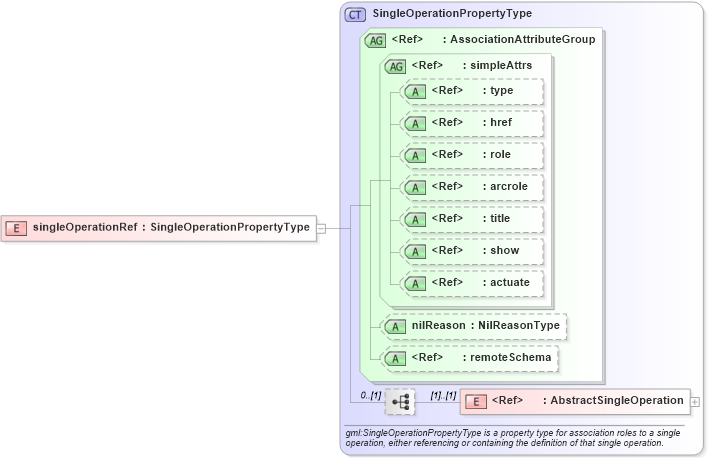708x458 pixels.
Task: Click the A icon of arcrole attribute
Action: [415, 187]
